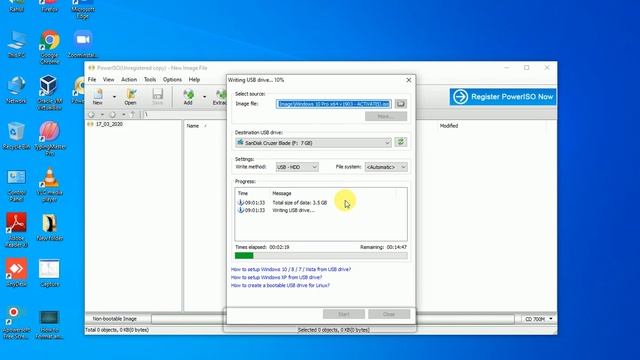
Task: Click the Name column header
Action: (193, 126)
